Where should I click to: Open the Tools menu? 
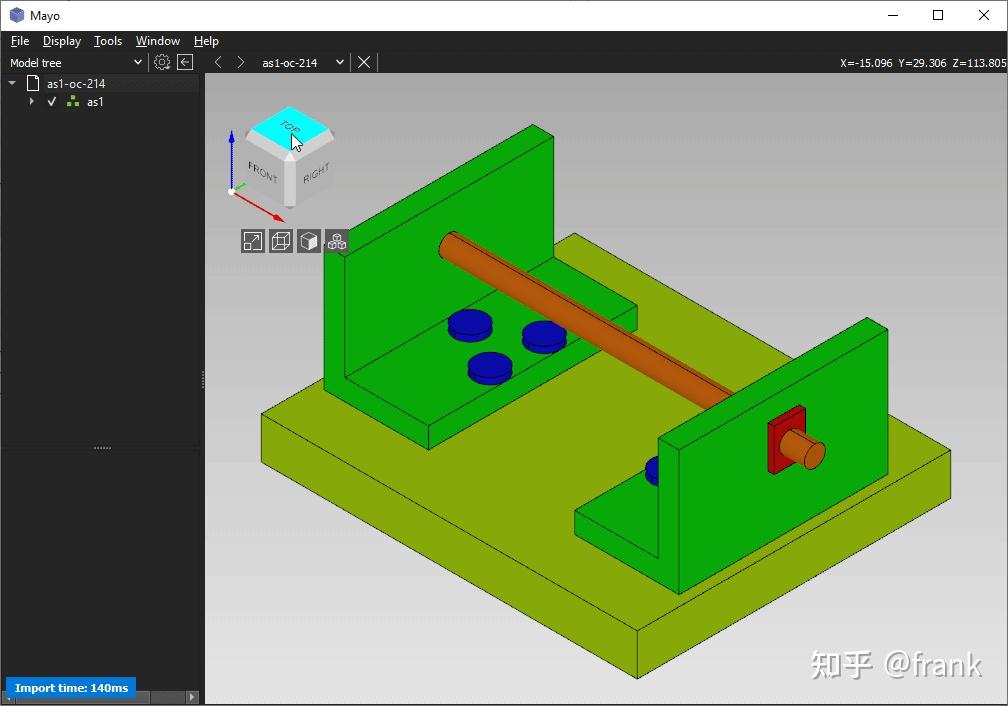click(x=108, y=41)
